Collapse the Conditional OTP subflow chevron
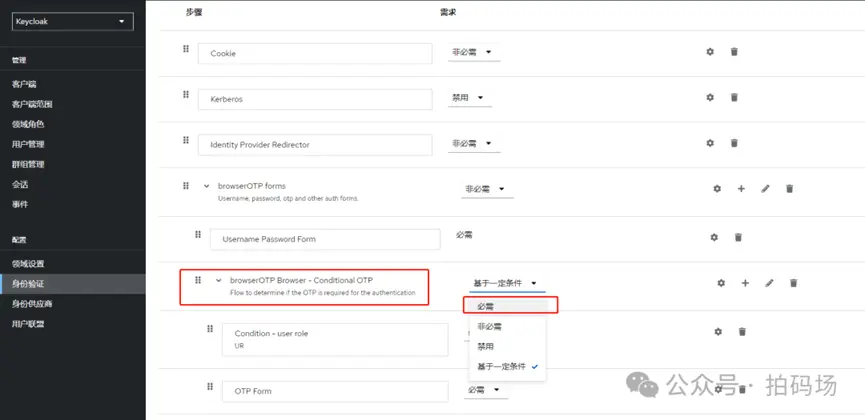 point(218,280)
